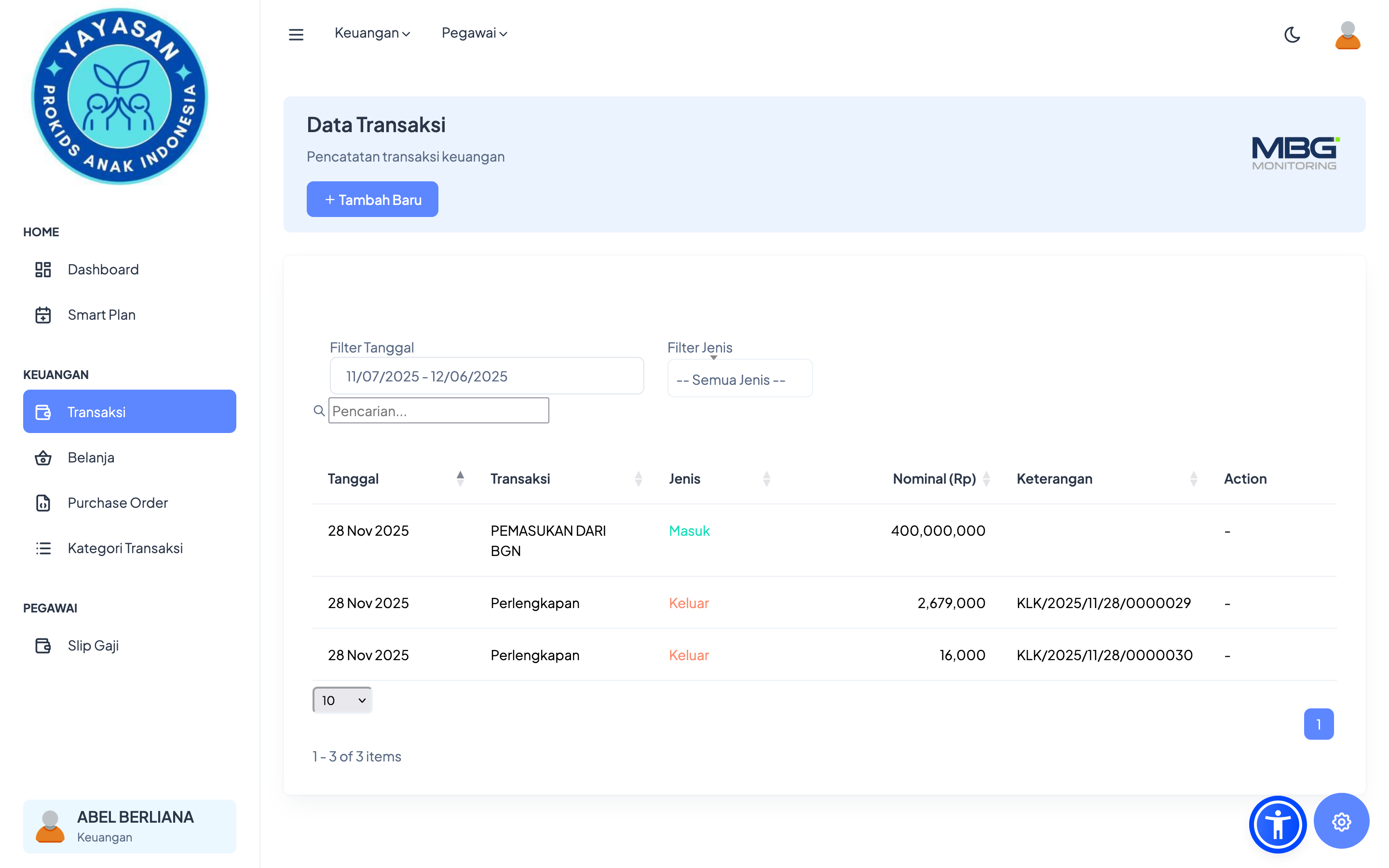Focus the Pencarian search field
Image resolution: width=1389 pixels, height=868 pixels.
[438, 411]
